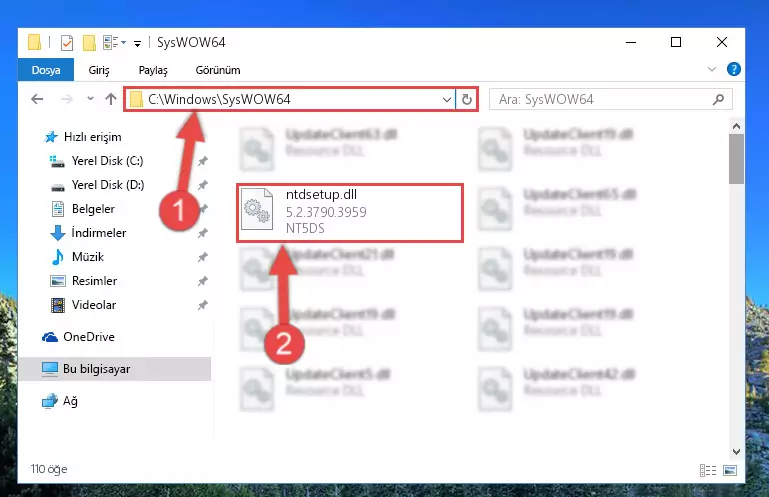This screenshot has width=769, height=497.
Task: Switch to large icons view layout
Action: (x=730, y=471)
